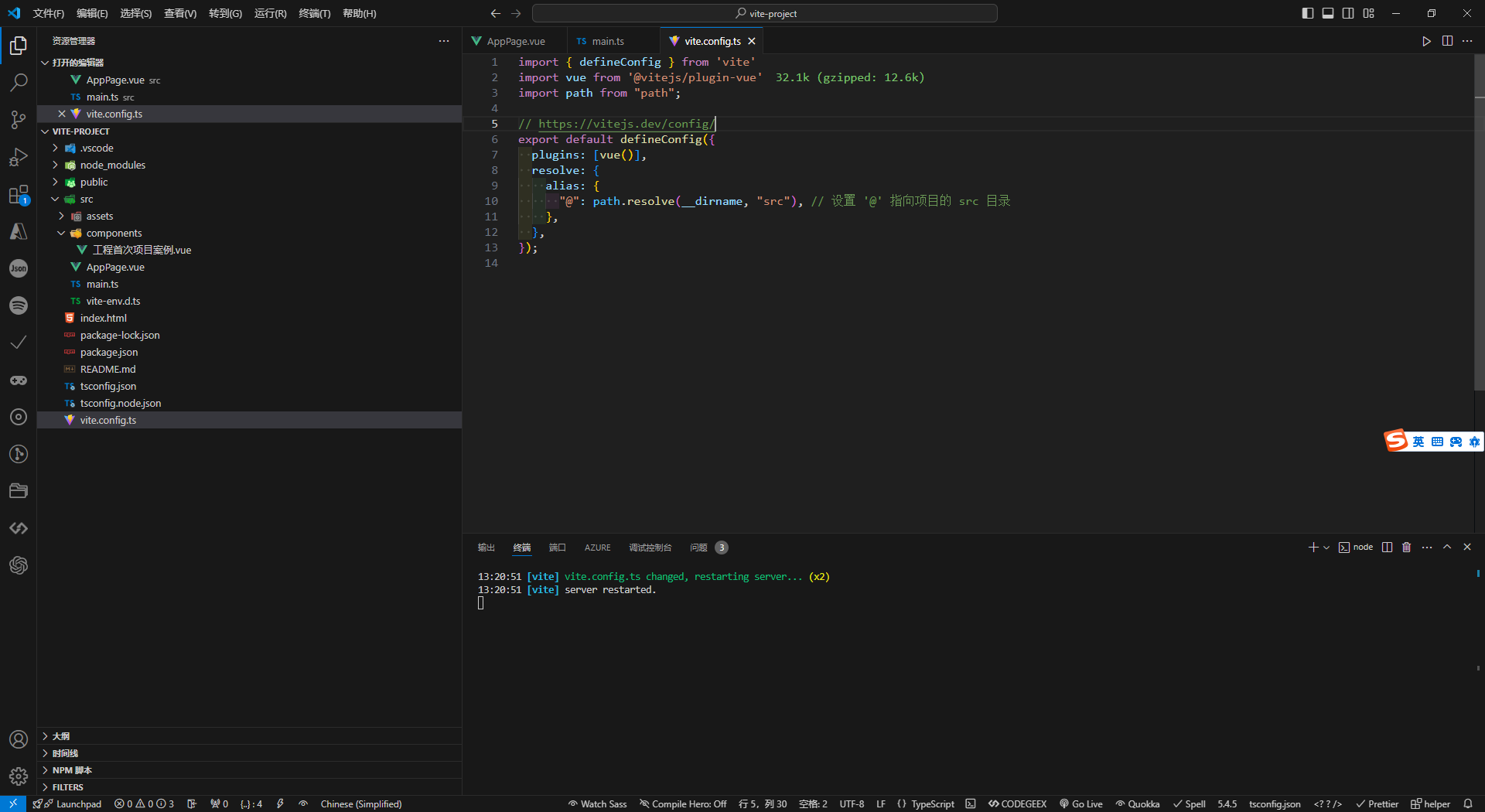
Task: Click the editor vertical scrollbar
Action: pos(1480,222)
